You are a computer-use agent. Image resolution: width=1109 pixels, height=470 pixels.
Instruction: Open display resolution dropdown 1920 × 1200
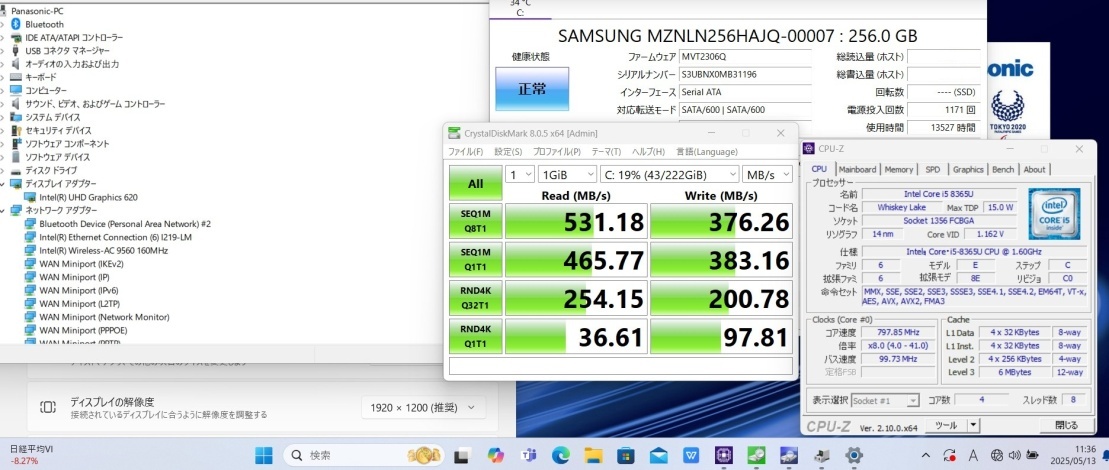[423, 407]
